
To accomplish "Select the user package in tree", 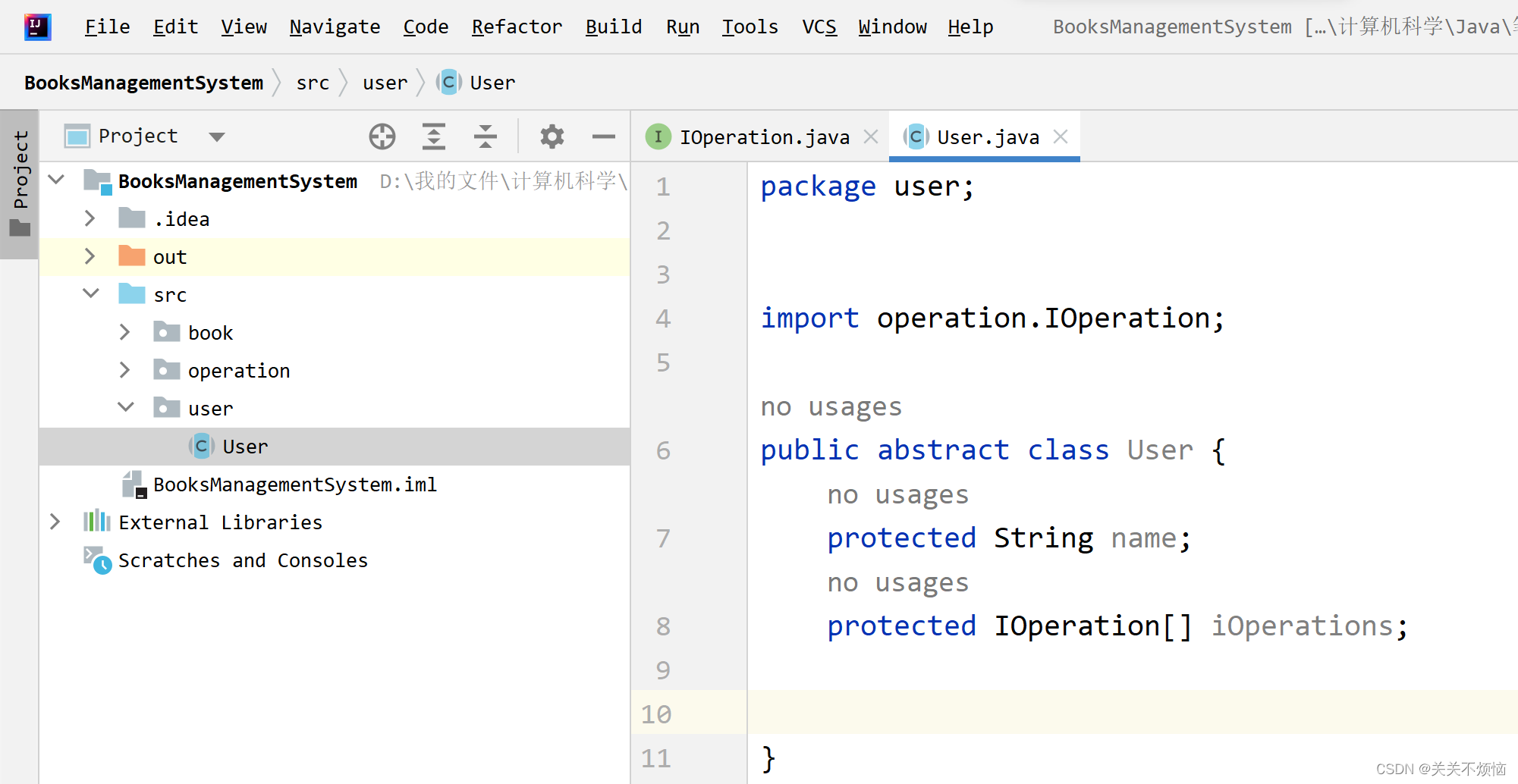I will [335, 409].
